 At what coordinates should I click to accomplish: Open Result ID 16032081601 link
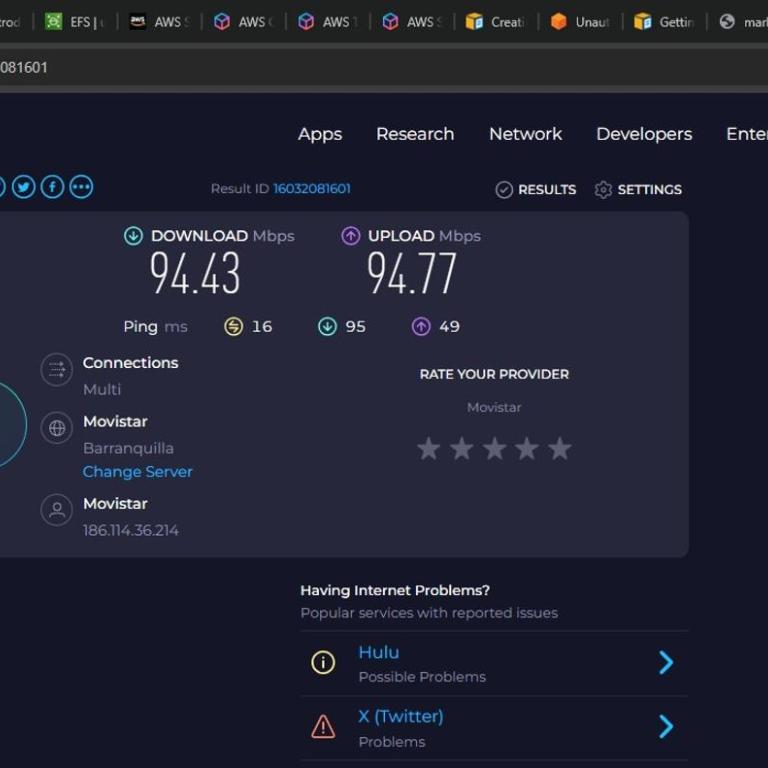tap(312, 189)
